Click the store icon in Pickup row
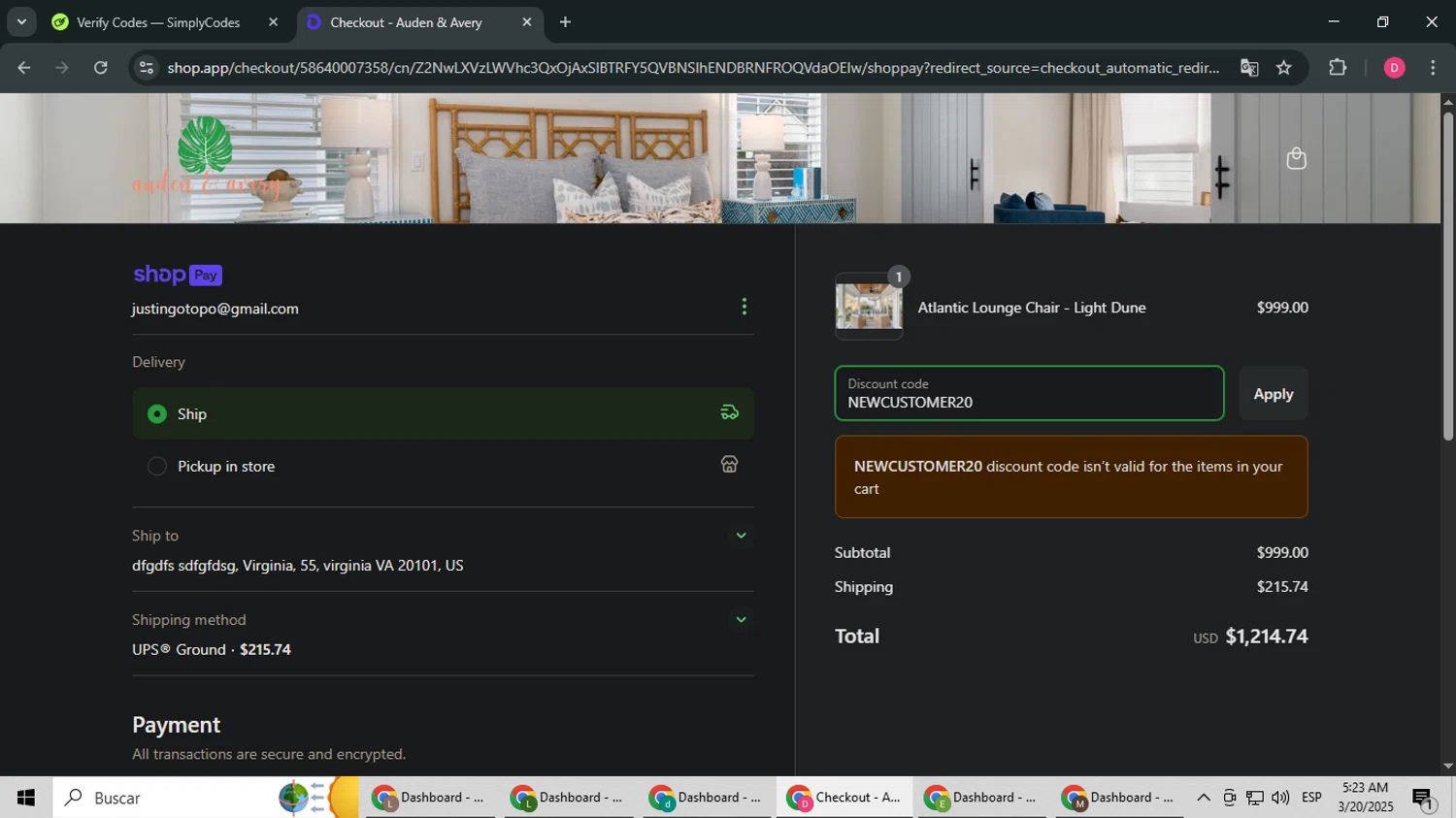Viewport: 1456px width, 818px height. [730, 465]
